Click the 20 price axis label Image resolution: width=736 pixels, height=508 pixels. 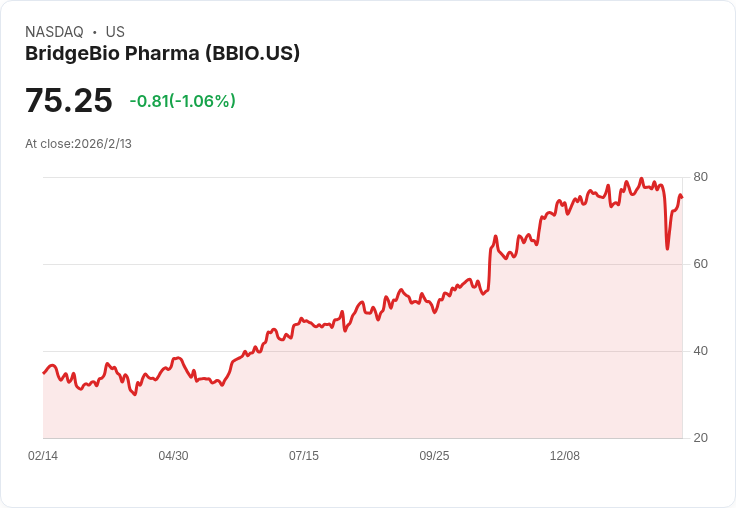(700, 438)
